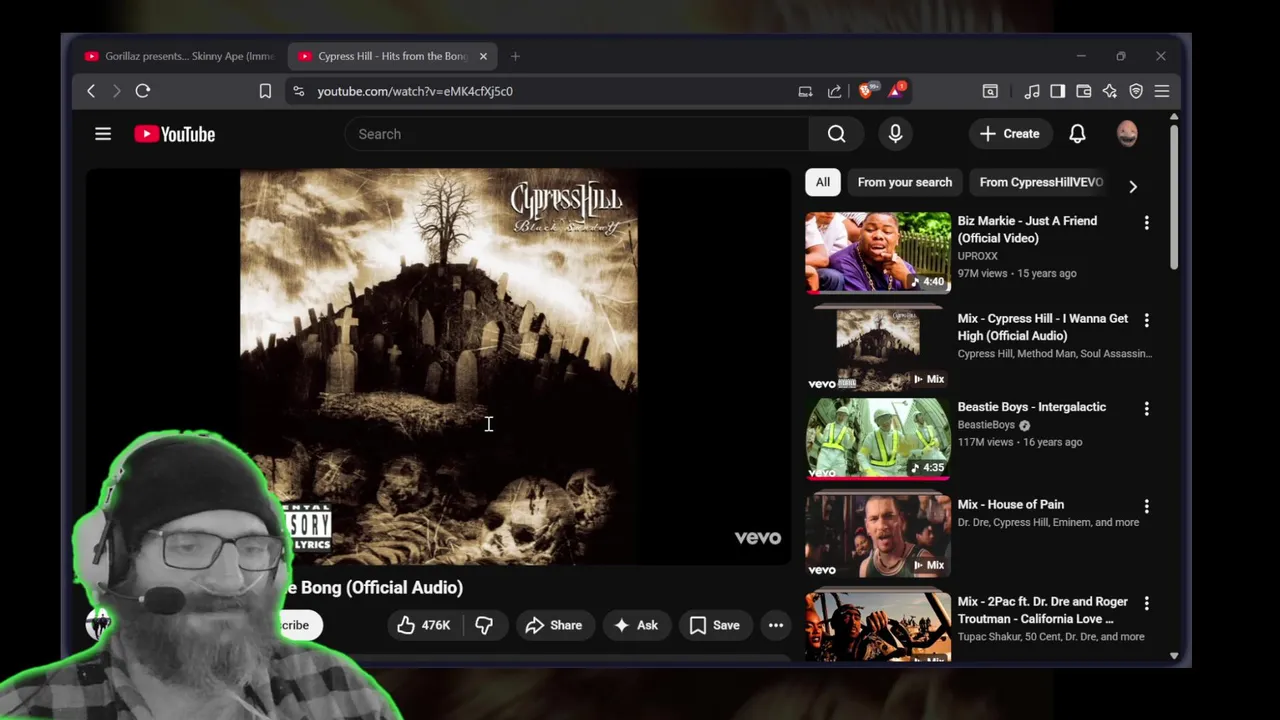Screen dimensions: 1280x720
Task: Open YouTube notifications bell
Action: (x=1077, y=133)
